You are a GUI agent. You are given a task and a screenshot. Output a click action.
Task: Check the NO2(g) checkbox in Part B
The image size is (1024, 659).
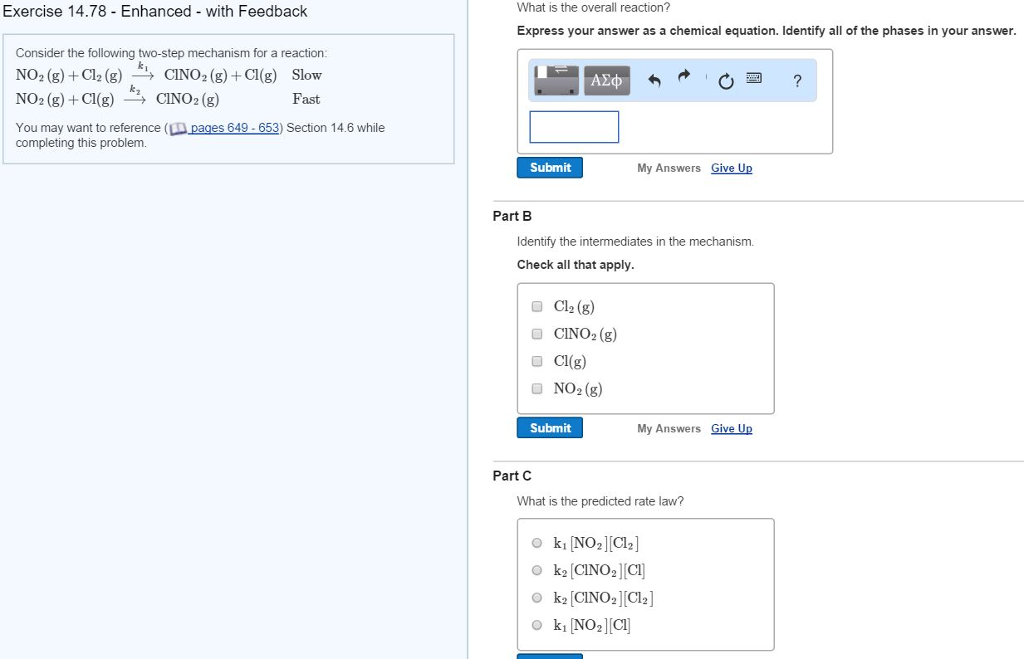(x=537, y=388)
